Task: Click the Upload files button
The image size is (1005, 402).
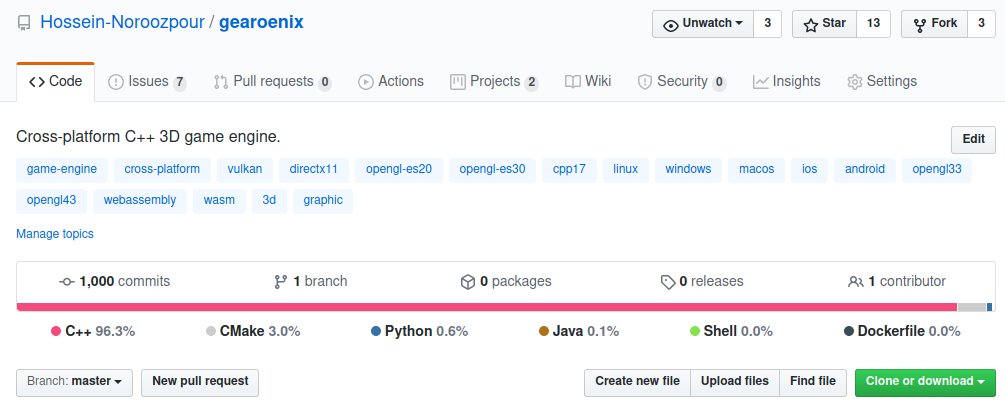Action: (735, 383)
